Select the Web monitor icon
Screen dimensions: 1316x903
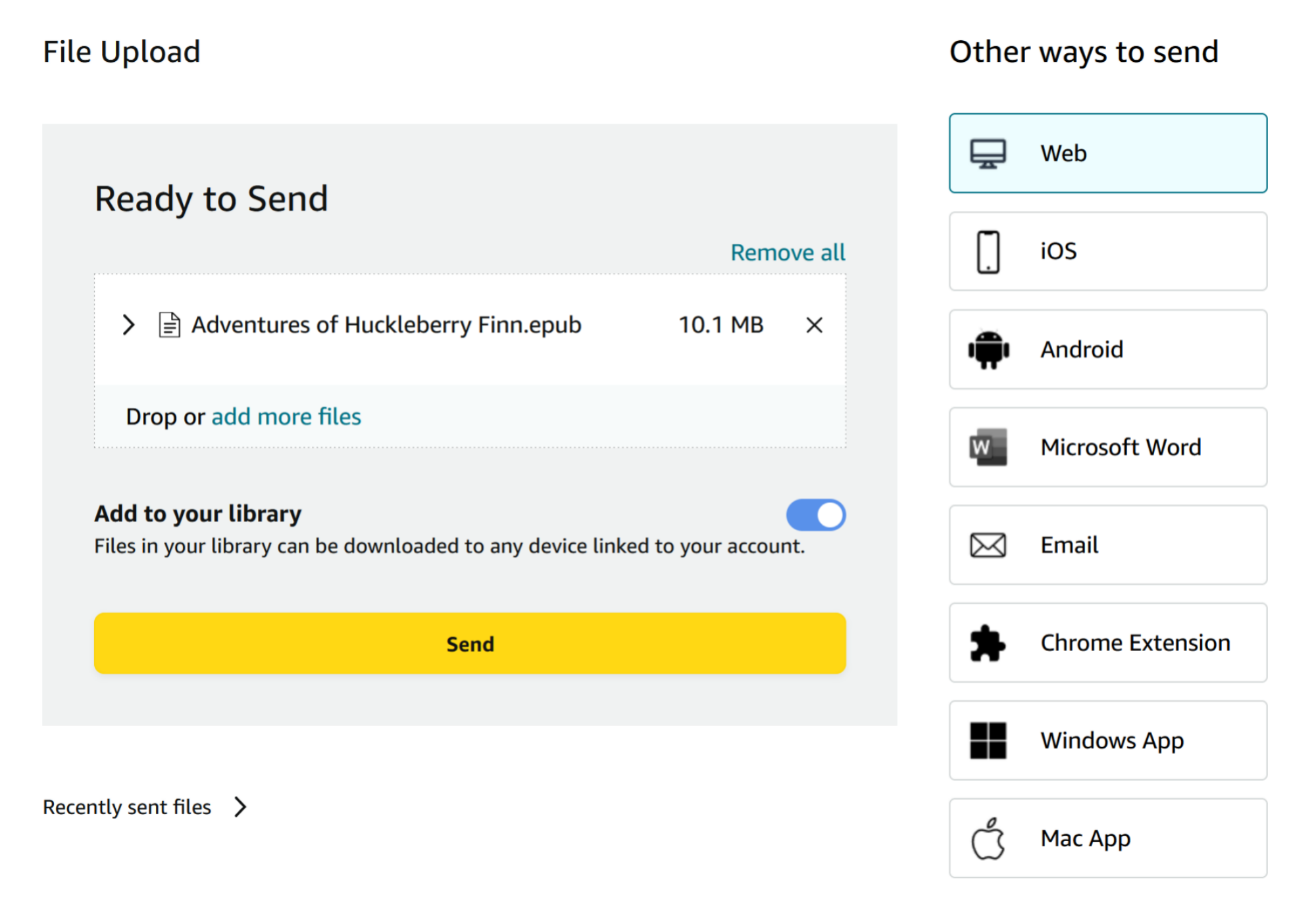(988, 153)
